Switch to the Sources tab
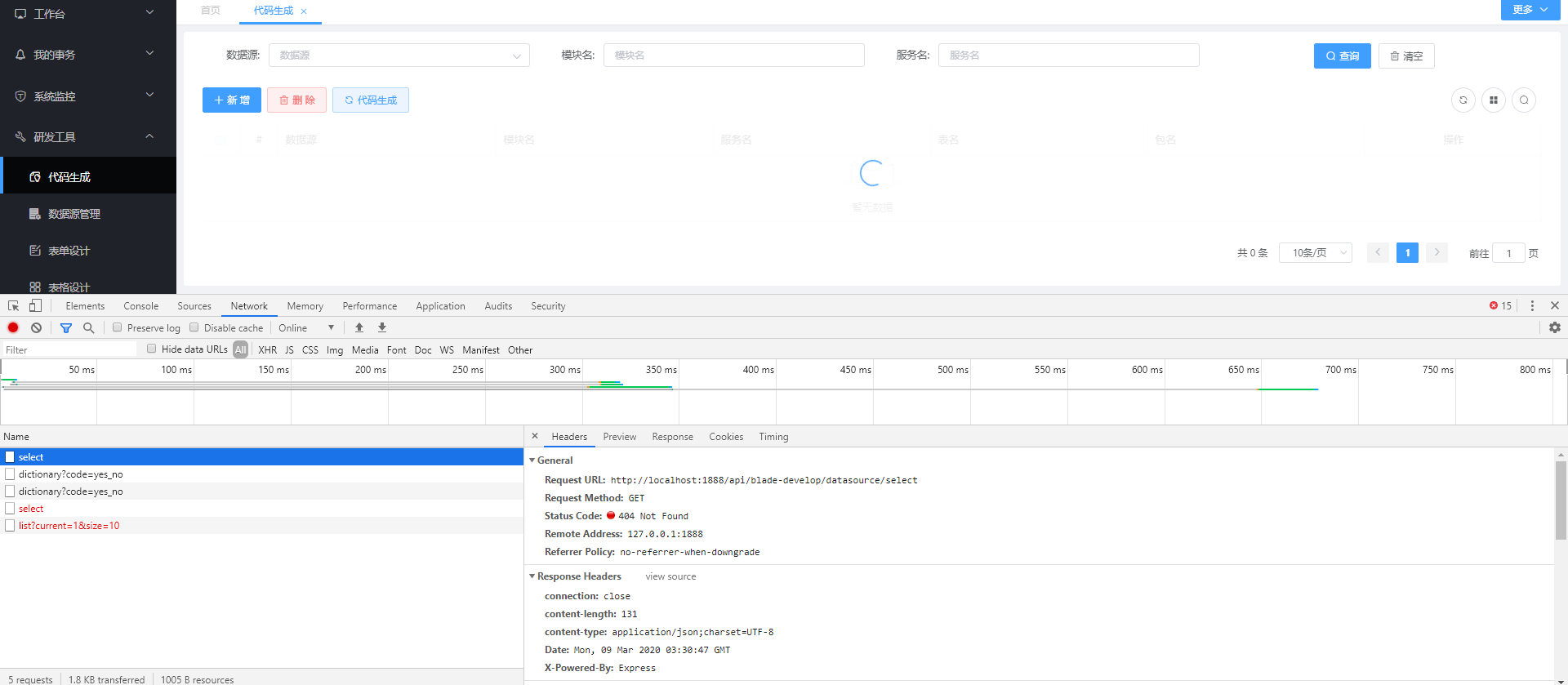The height and width of the screenshot is (685, 1568). point(194,306)
